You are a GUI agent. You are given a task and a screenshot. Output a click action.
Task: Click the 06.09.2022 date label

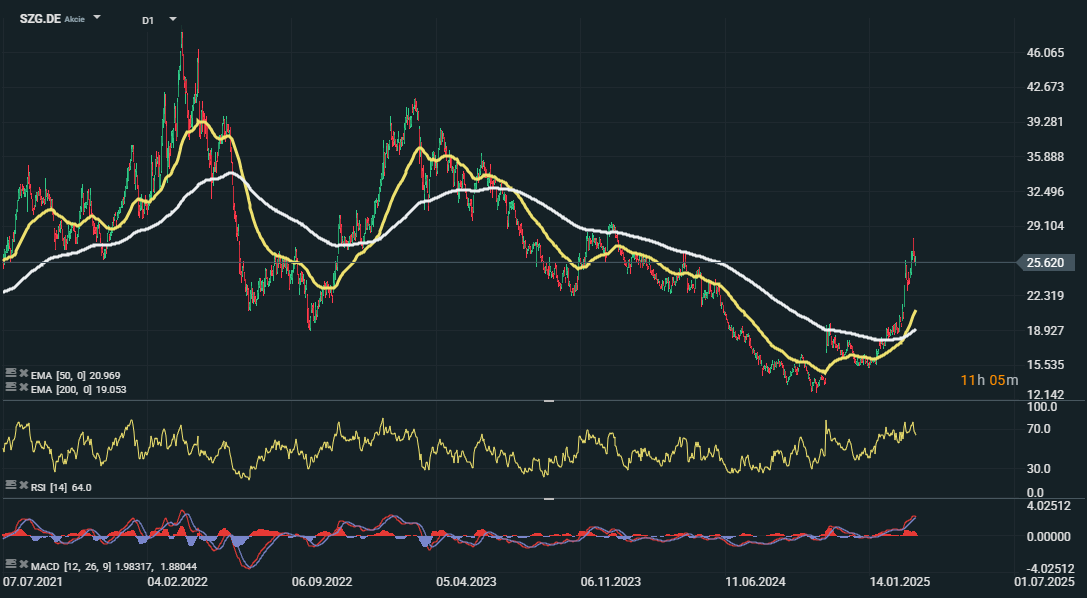322,581
